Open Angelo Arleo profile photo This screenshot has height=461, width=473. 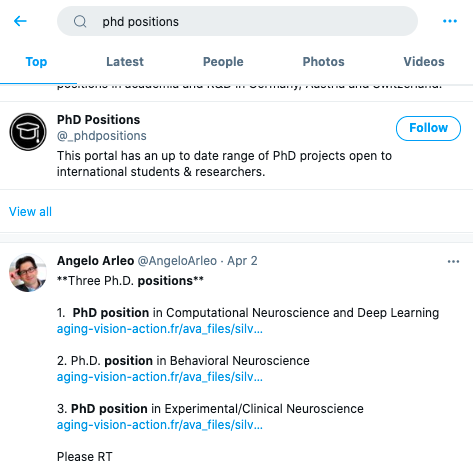coord(28,273)
